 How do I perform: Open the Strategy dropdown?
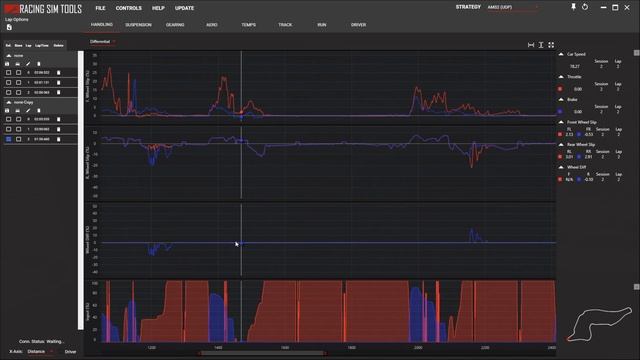(x=512, y=7)
